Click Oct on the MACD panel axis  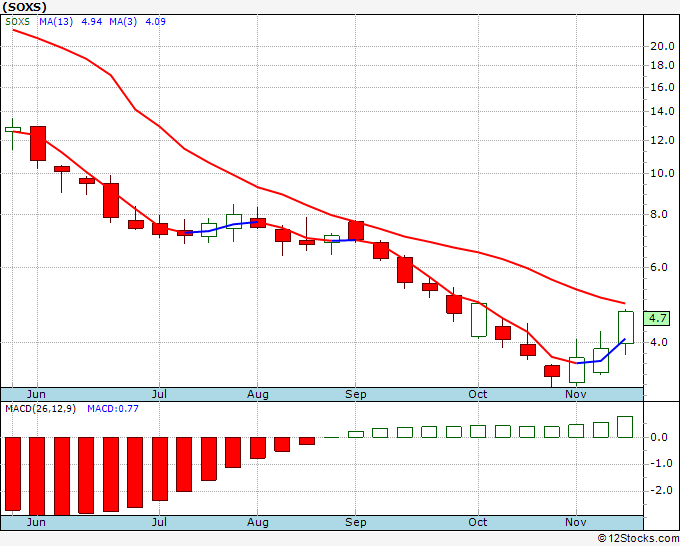pyautogui.click(x=478, y=522)
